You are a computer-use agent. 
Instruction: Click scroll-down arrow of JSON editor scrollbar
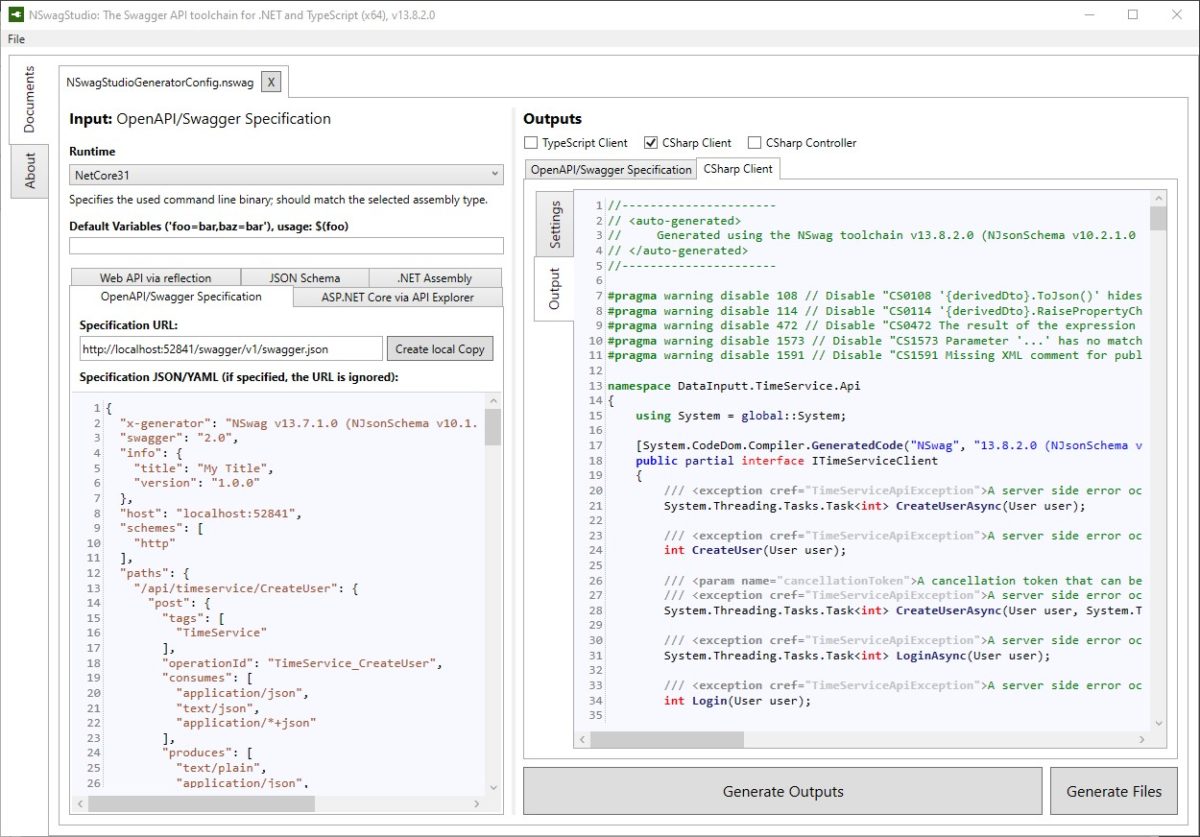click(x=493, y=788)
